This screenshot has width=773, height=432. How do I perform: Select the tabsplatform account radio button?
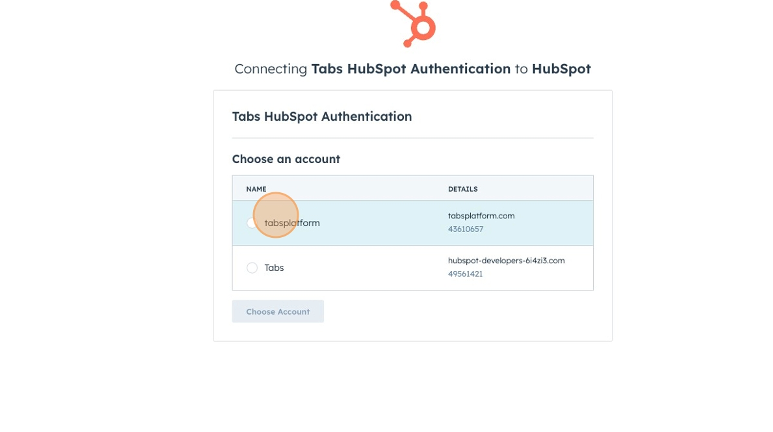tap(251, 223)
